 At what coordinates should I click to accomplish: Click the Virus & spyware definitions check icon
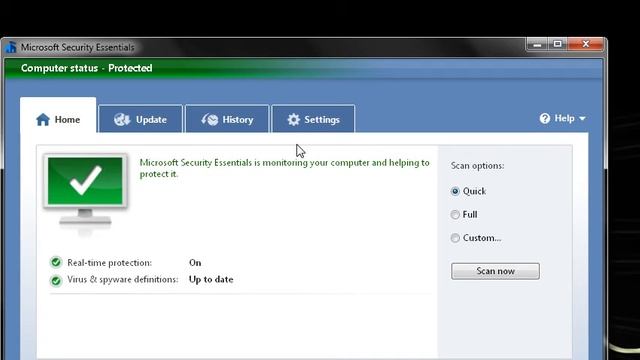pos(56,280)
